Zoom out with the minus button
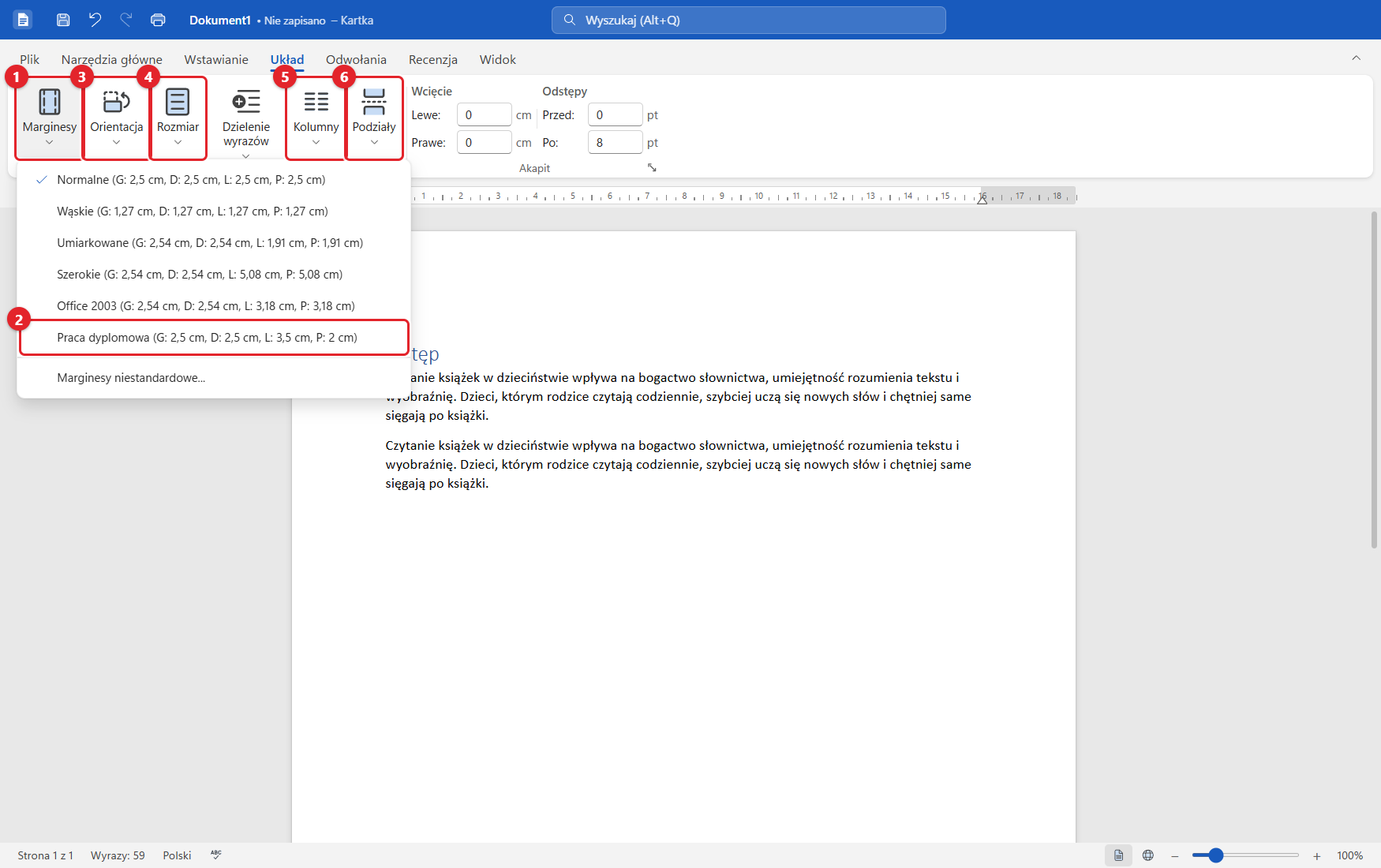1381x868 pixels. tap(1174, 856)
